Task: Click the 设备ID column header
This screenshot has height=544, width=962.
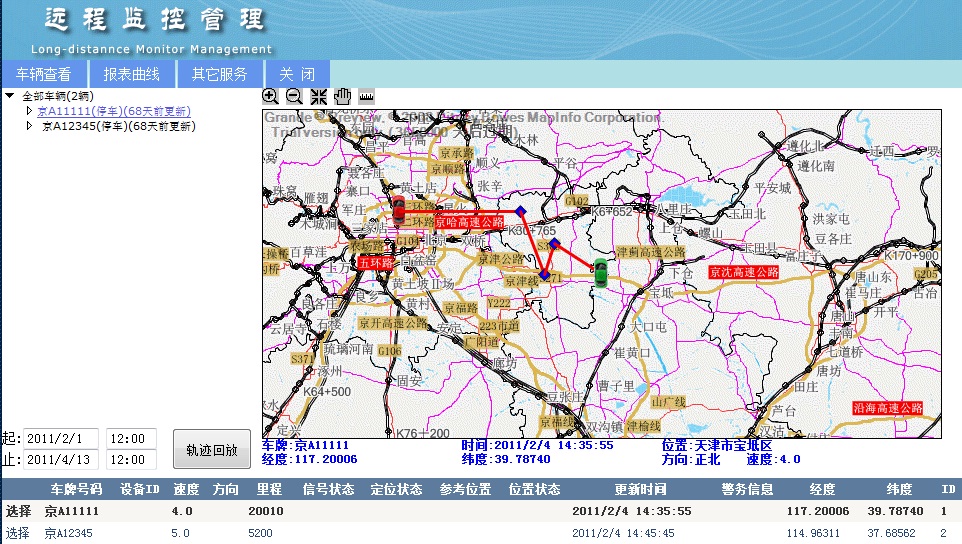Action: (x=139, y=489)
